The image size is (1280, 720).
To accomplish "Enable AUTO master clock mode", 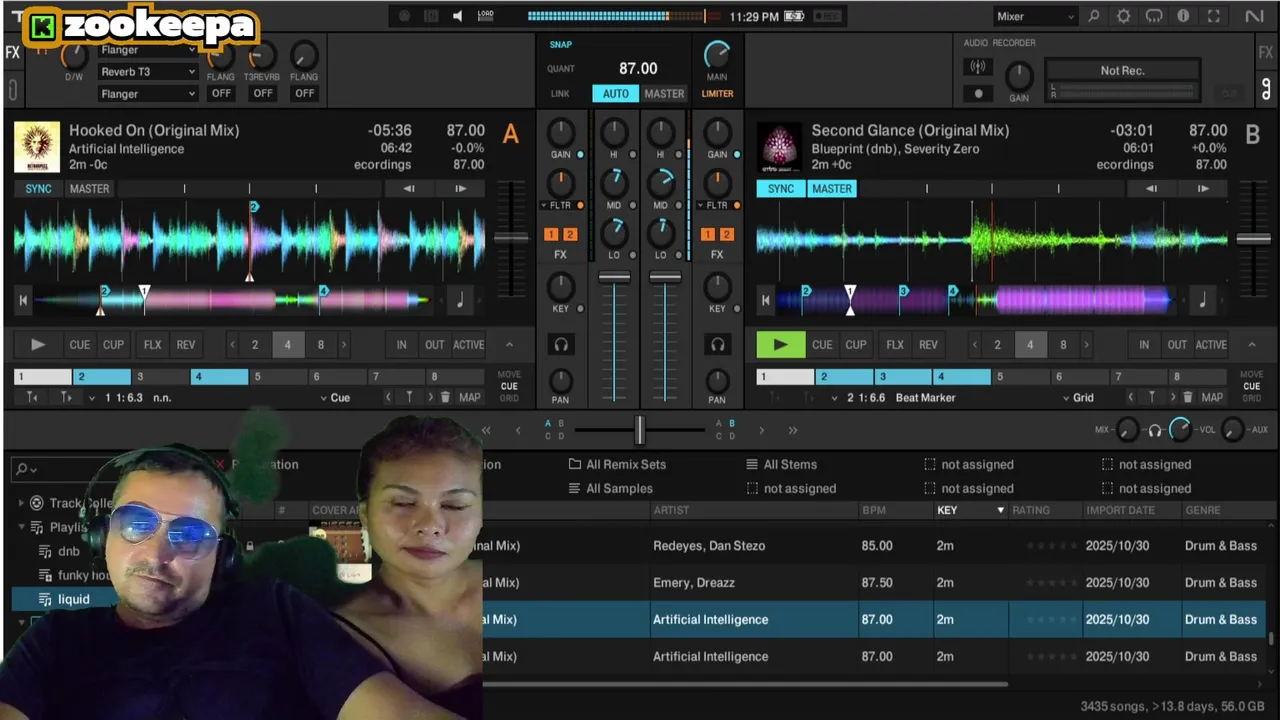I will (616, 93).
